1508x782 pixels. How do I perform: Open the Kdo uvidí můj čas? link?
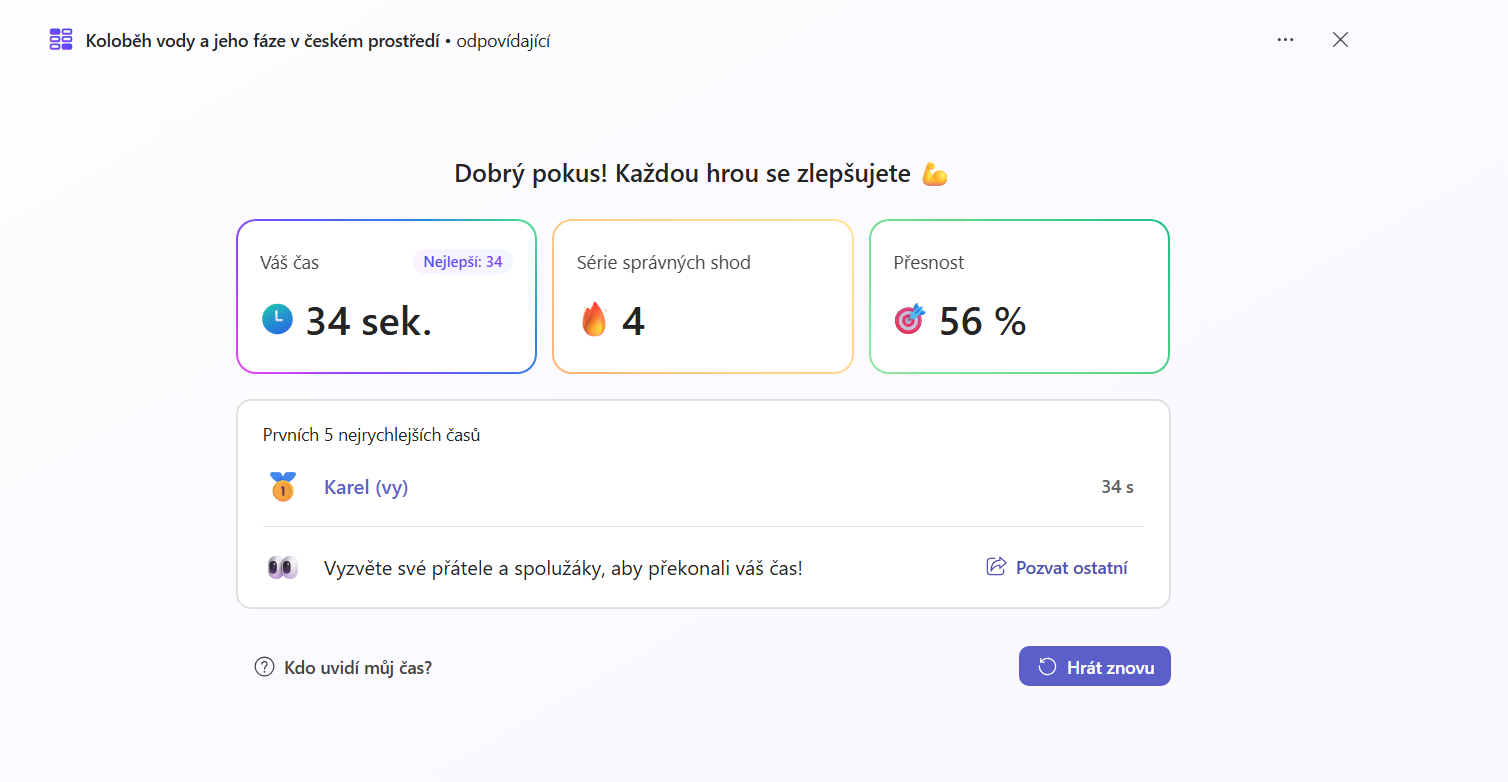click(x=358, y=667)
